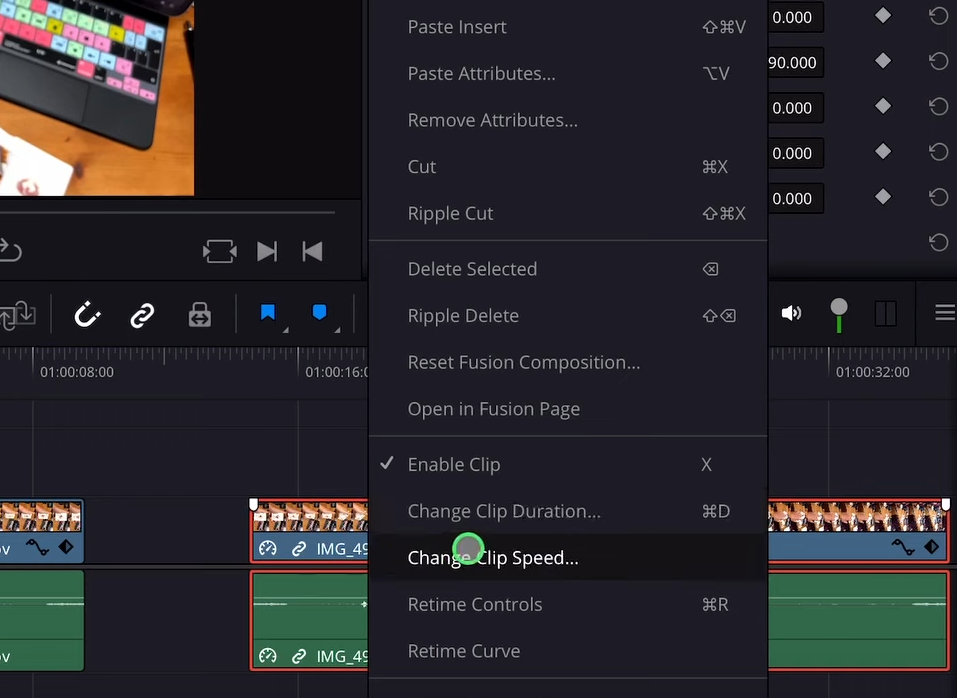Edit the 90.000 inspector value field
The width and height of the screenshot is (957, 698).
(x=796, y=62)
